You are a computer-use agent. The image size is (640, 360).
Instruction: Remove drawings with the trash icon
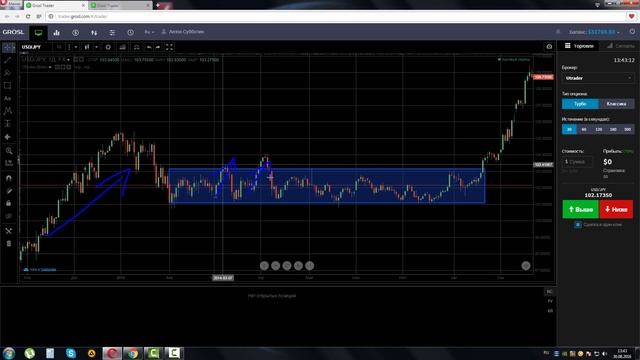tap(9, 244)
